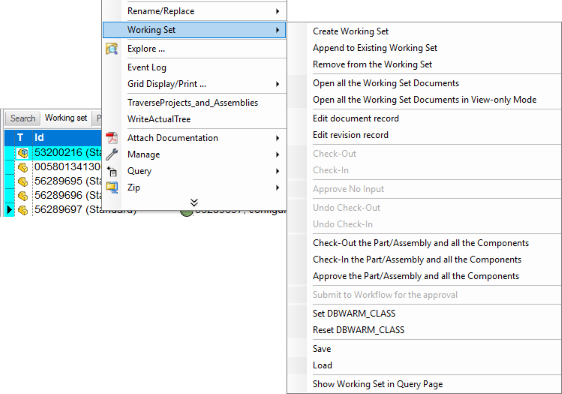The height and width of the screenshot is (394, 562).
Task: Choose Check-Out the Part/Assembly and all Components
Action: [420, 243]
